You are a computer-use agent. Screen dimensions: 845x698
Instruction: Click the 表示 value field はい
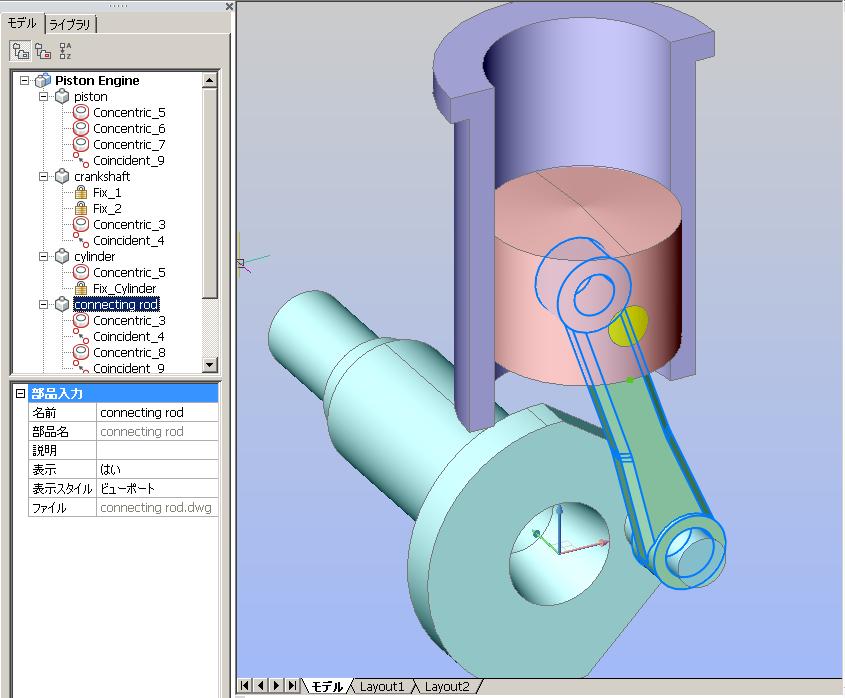click(156, 469)
